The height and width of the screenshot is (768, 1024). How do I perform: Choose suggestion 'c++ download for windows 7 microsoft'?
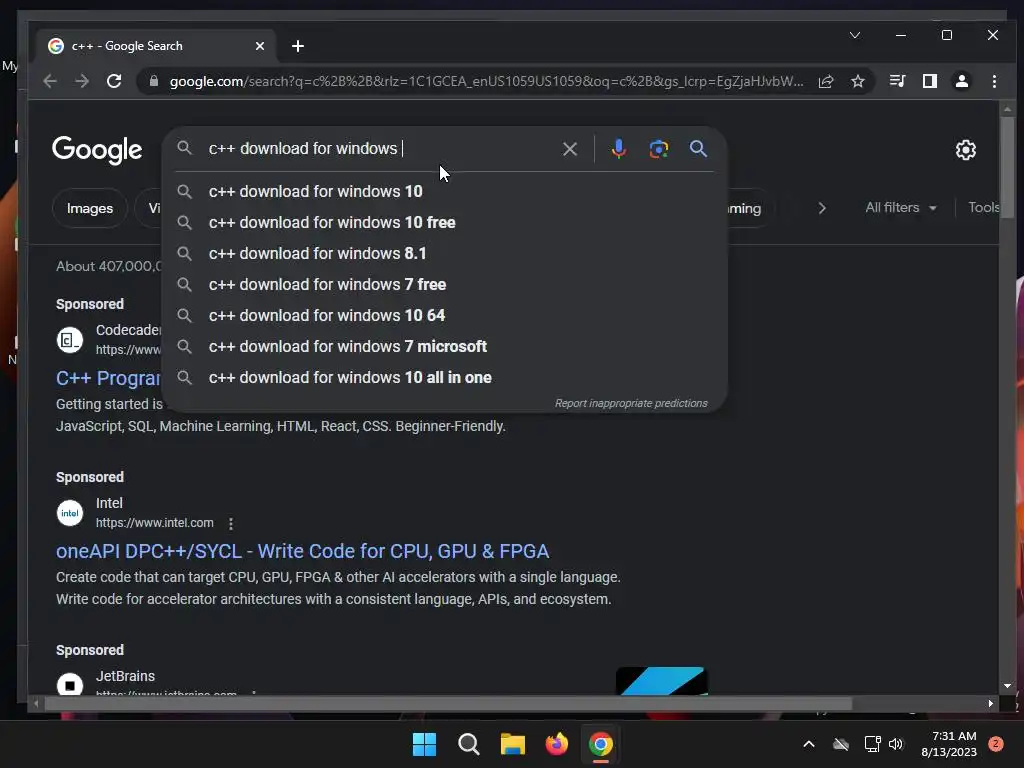[444, 347]
